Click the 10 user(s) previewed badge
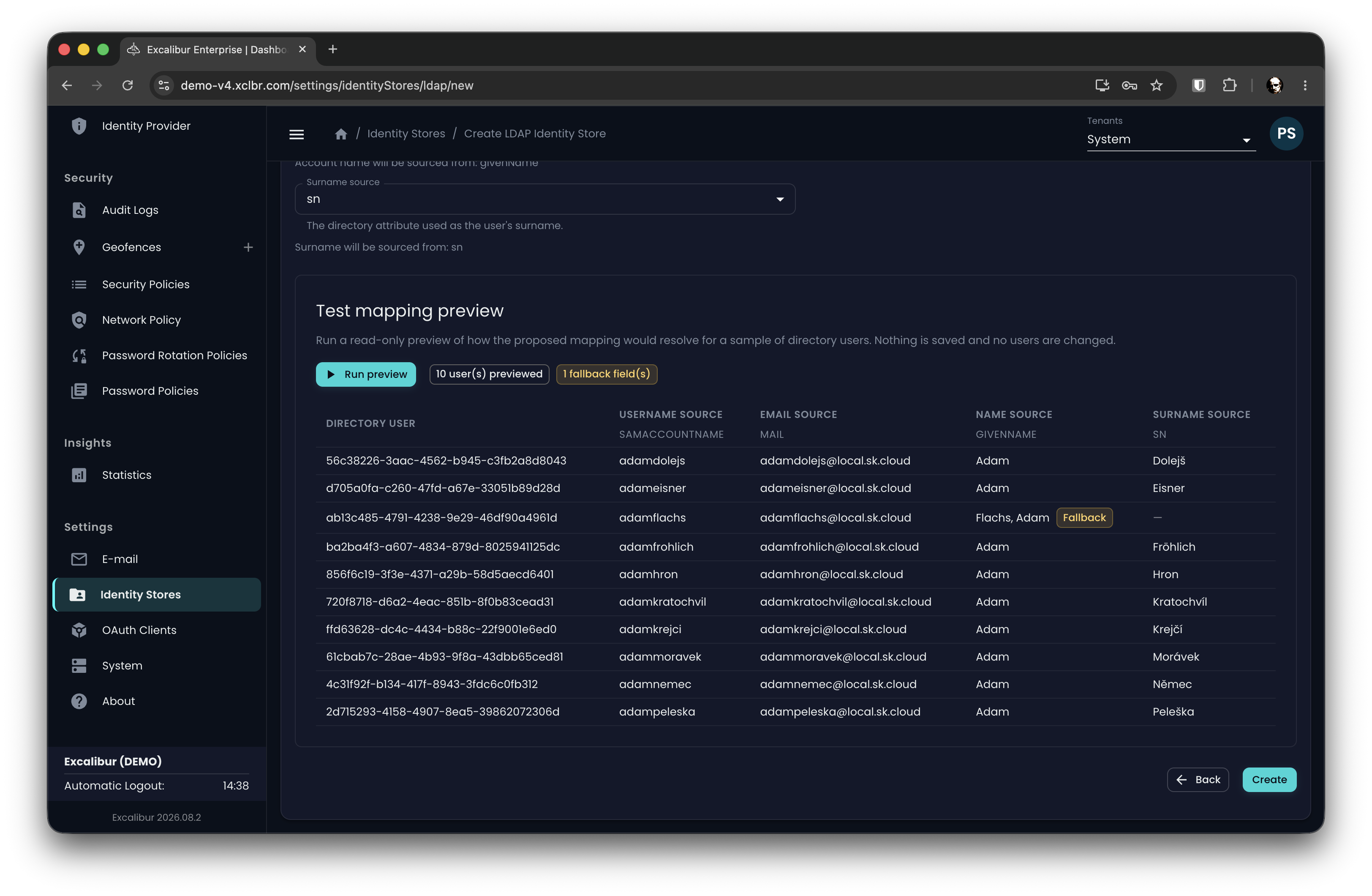 [489, 374]
